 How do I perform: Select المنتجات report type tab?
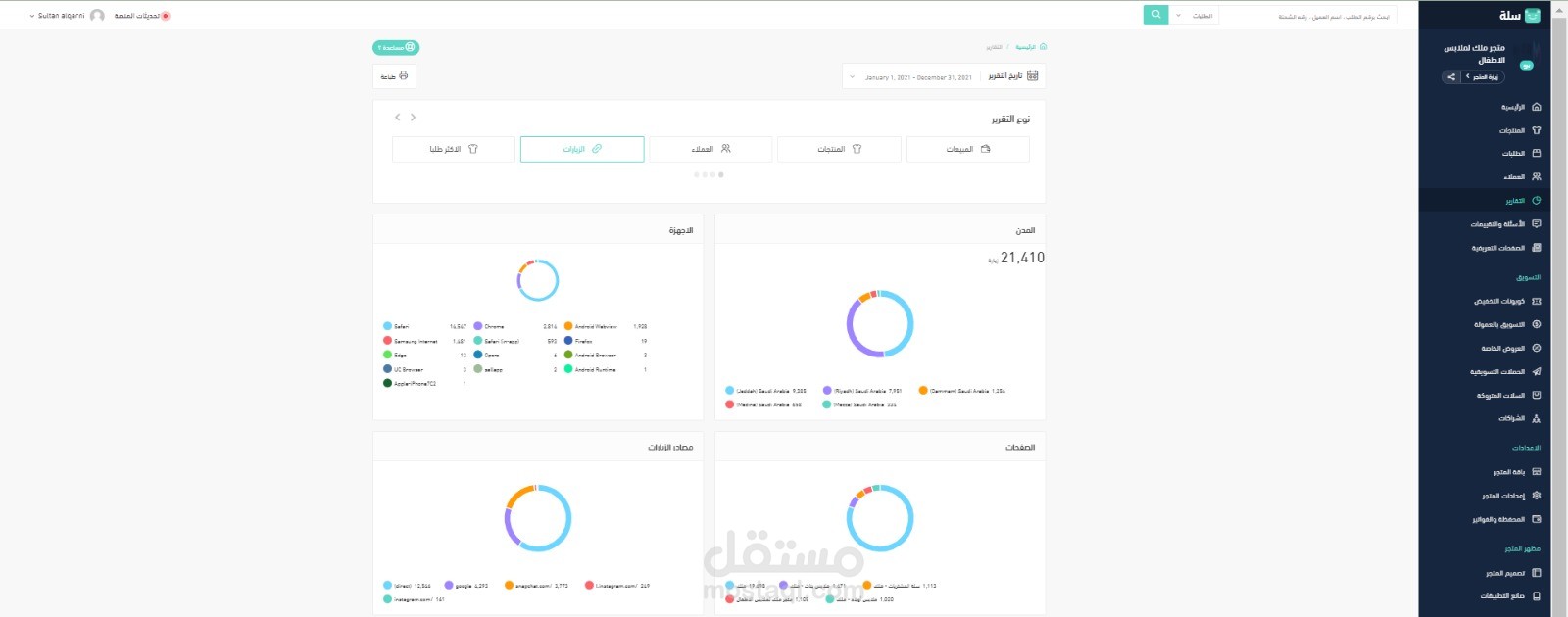[x=839, y=149]
